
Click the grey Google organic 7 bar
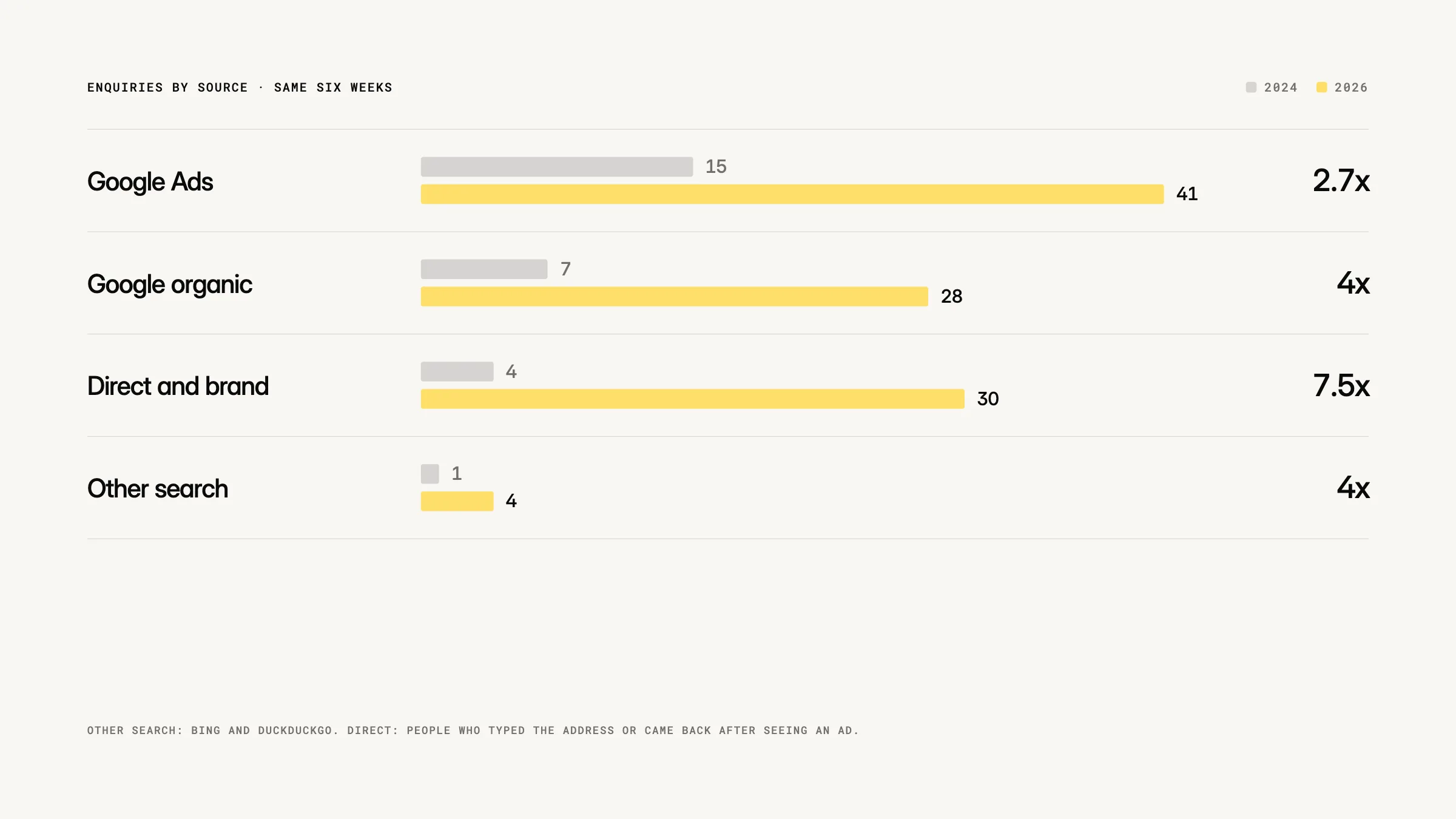point(484,269)
